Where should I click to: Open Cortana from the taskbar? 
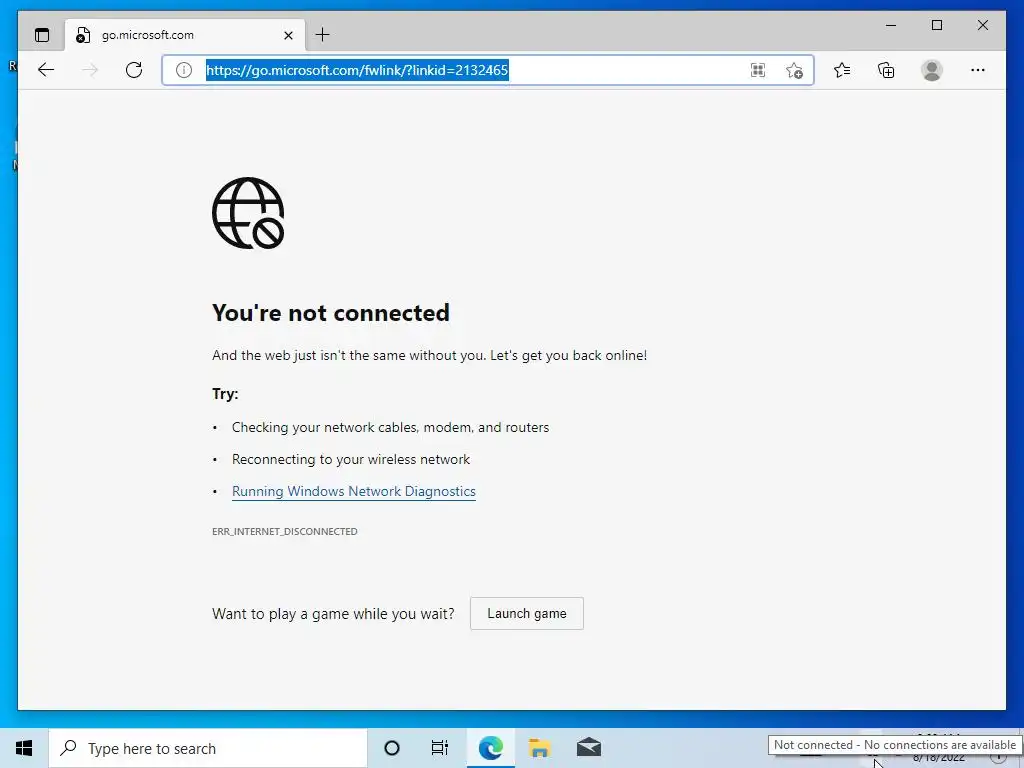coord(392,748)
